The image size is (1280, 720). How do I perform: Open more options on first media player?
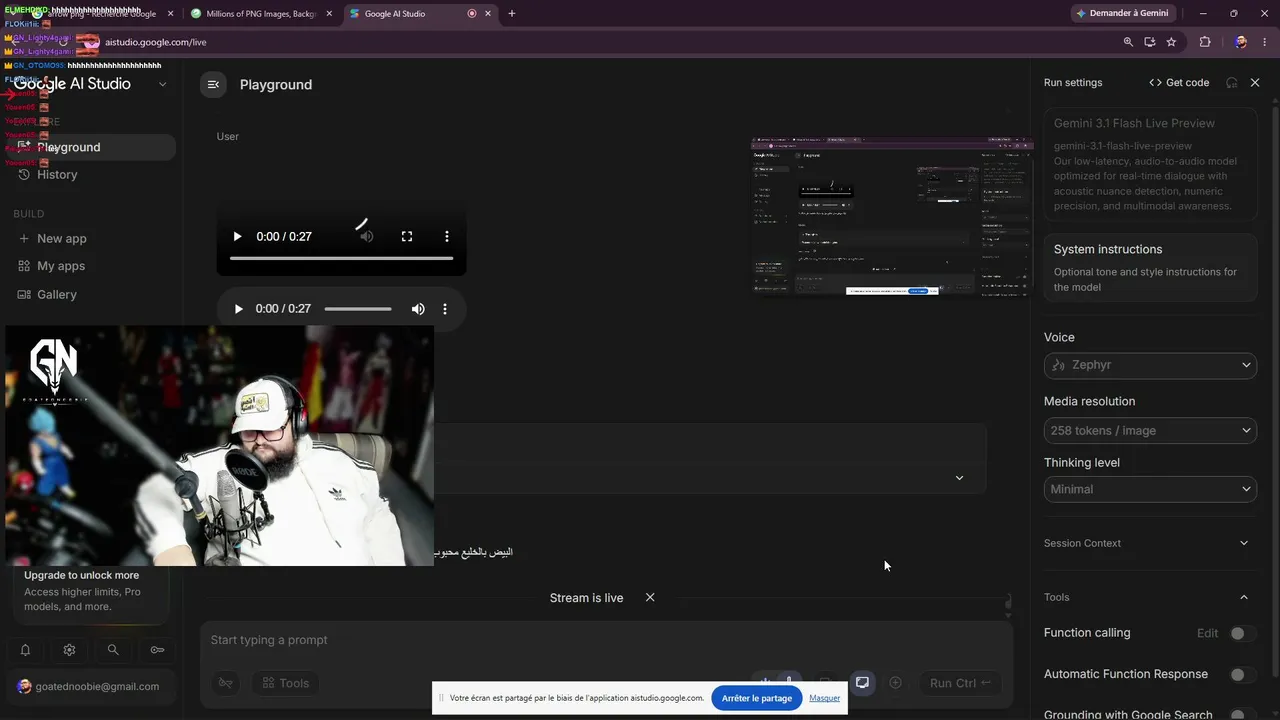(447, 237)
